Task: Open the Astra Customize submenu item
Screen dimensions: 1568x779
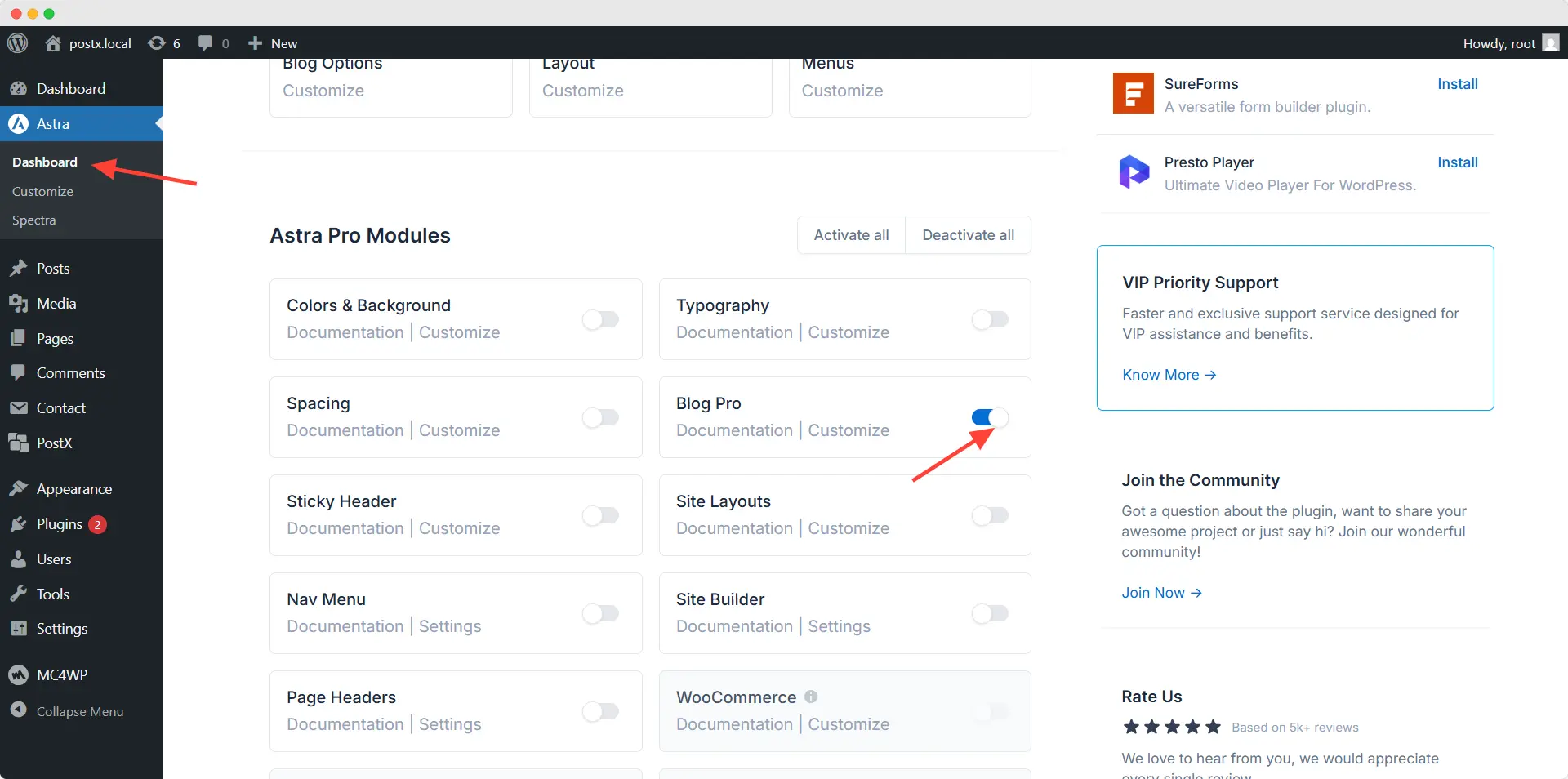Action: (42, 191)
